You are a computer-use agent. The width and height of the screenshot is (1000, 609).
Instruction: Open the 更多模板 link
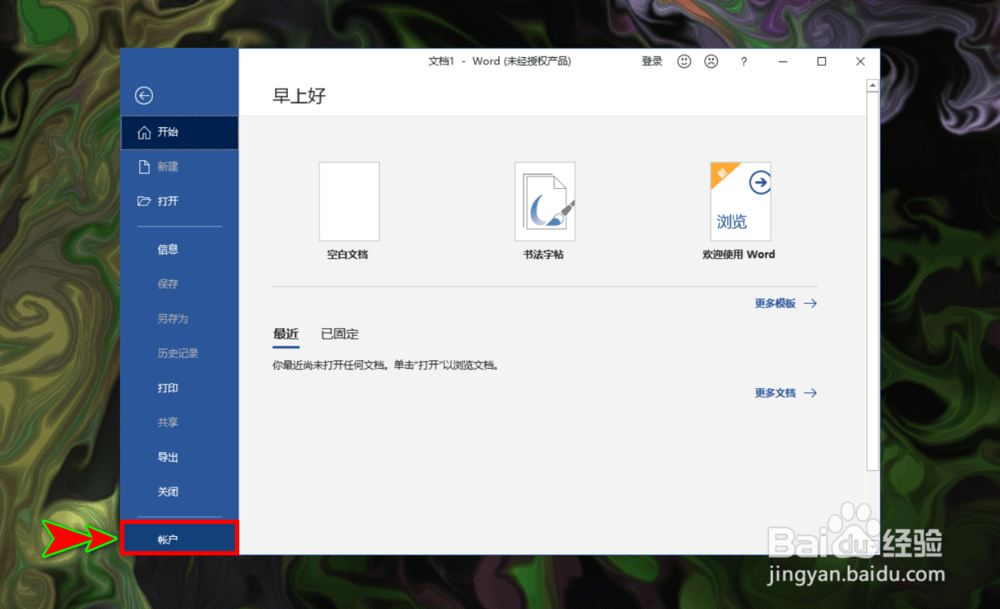click(775, 303)
